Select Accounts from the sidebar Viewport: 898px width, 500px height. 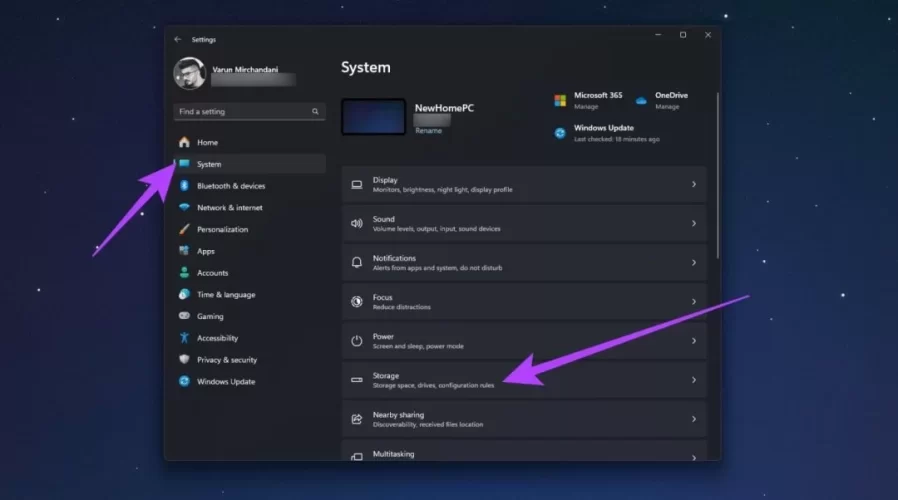[x=212, y=273]
